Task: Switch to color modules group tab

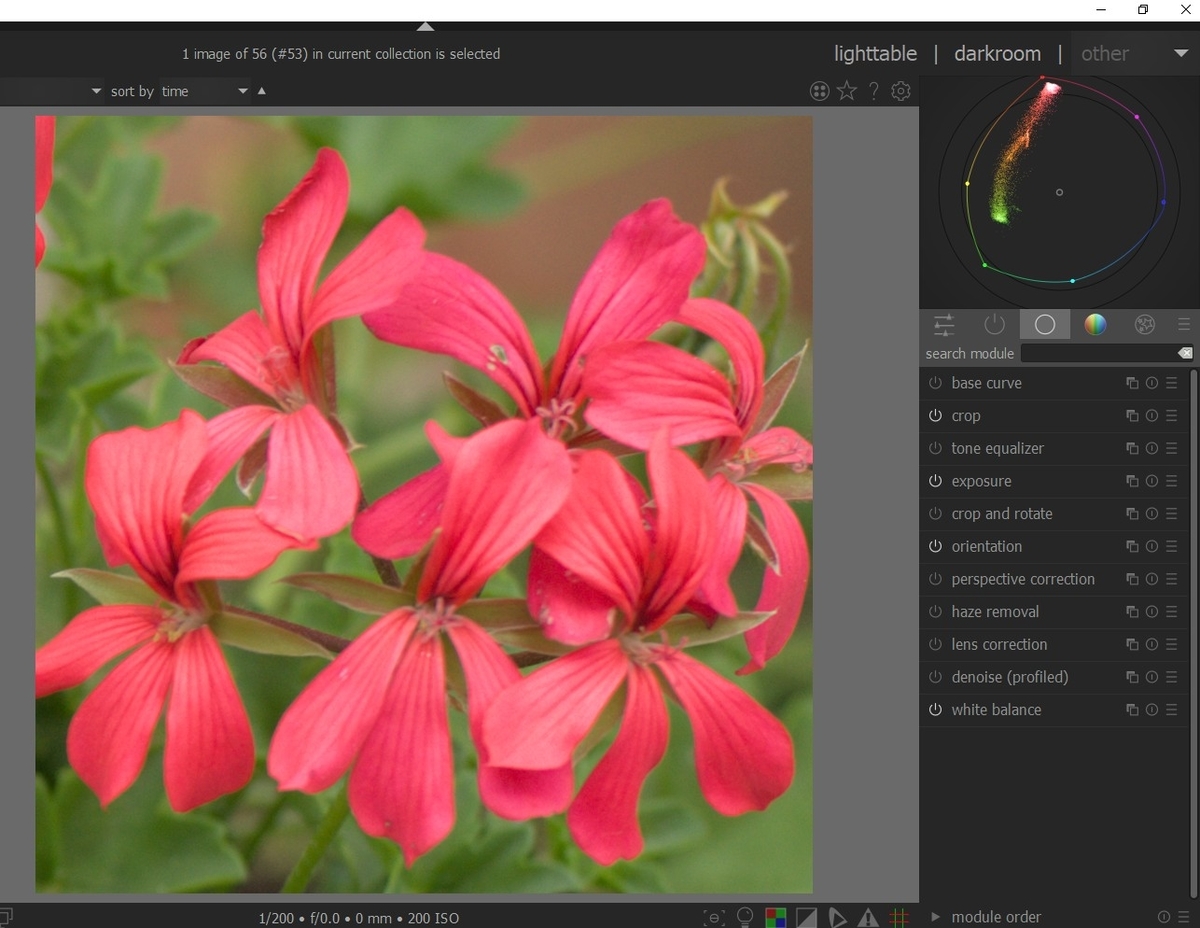Action: 1095,324
